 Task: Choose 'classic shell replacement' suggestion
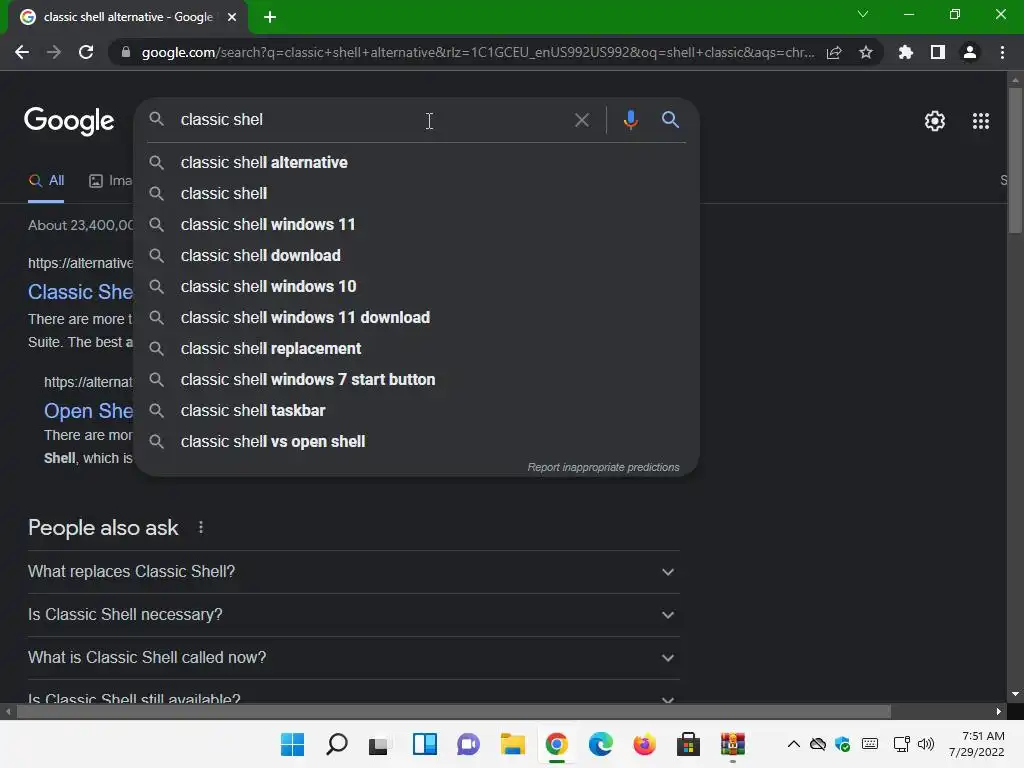pos(417,349)
